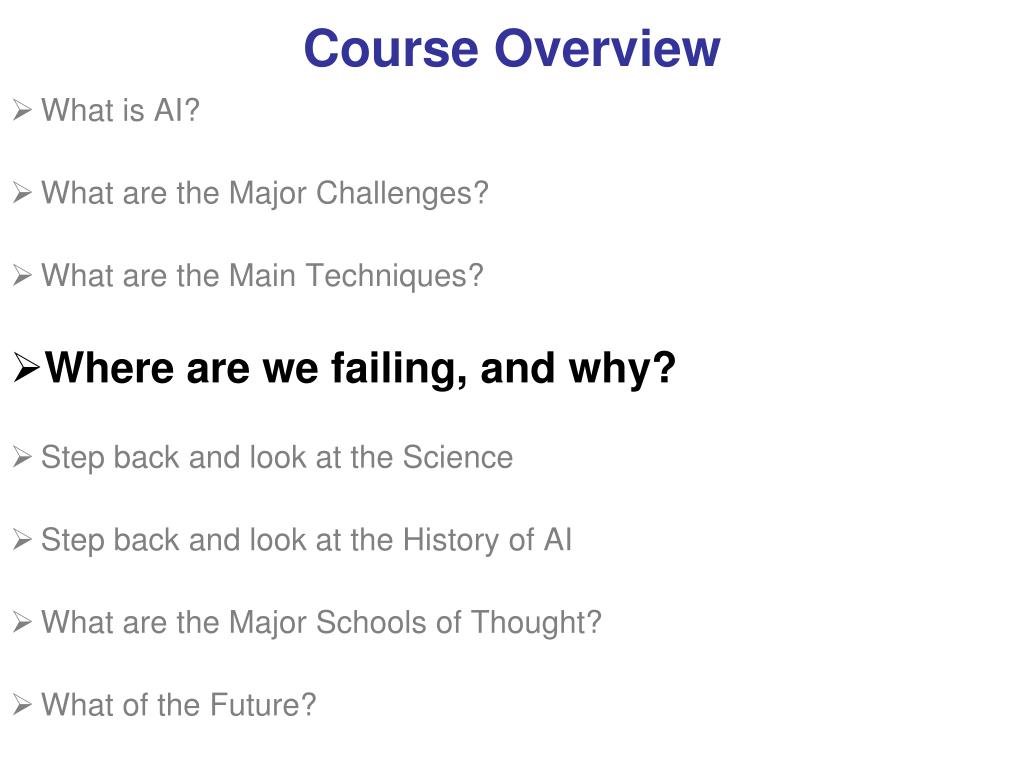Select the bold Where are we failing line
Screen dimensions: 1024x768
[360, 369]
